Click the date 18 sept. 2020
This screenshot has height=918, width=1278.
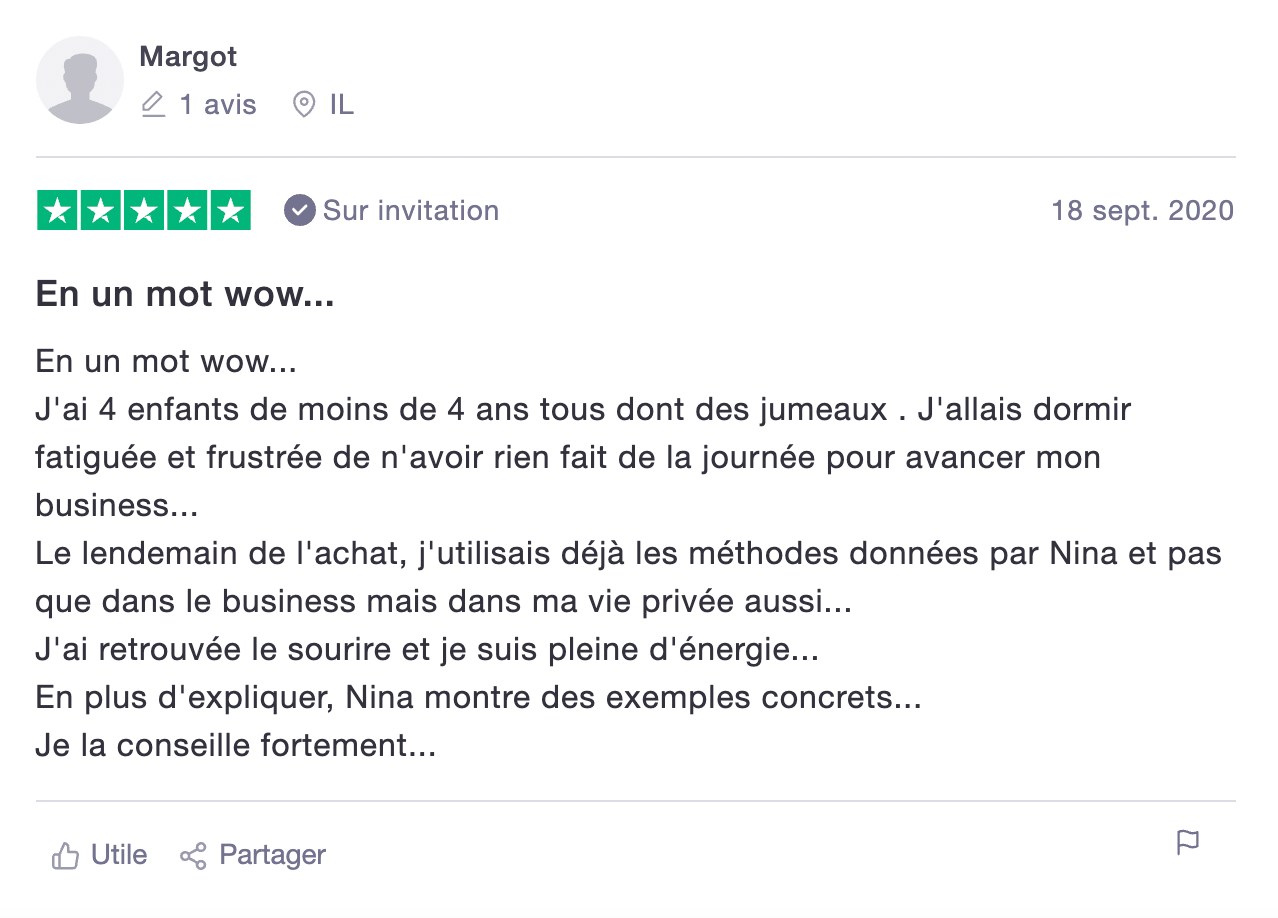click(x=1143, y=211)
